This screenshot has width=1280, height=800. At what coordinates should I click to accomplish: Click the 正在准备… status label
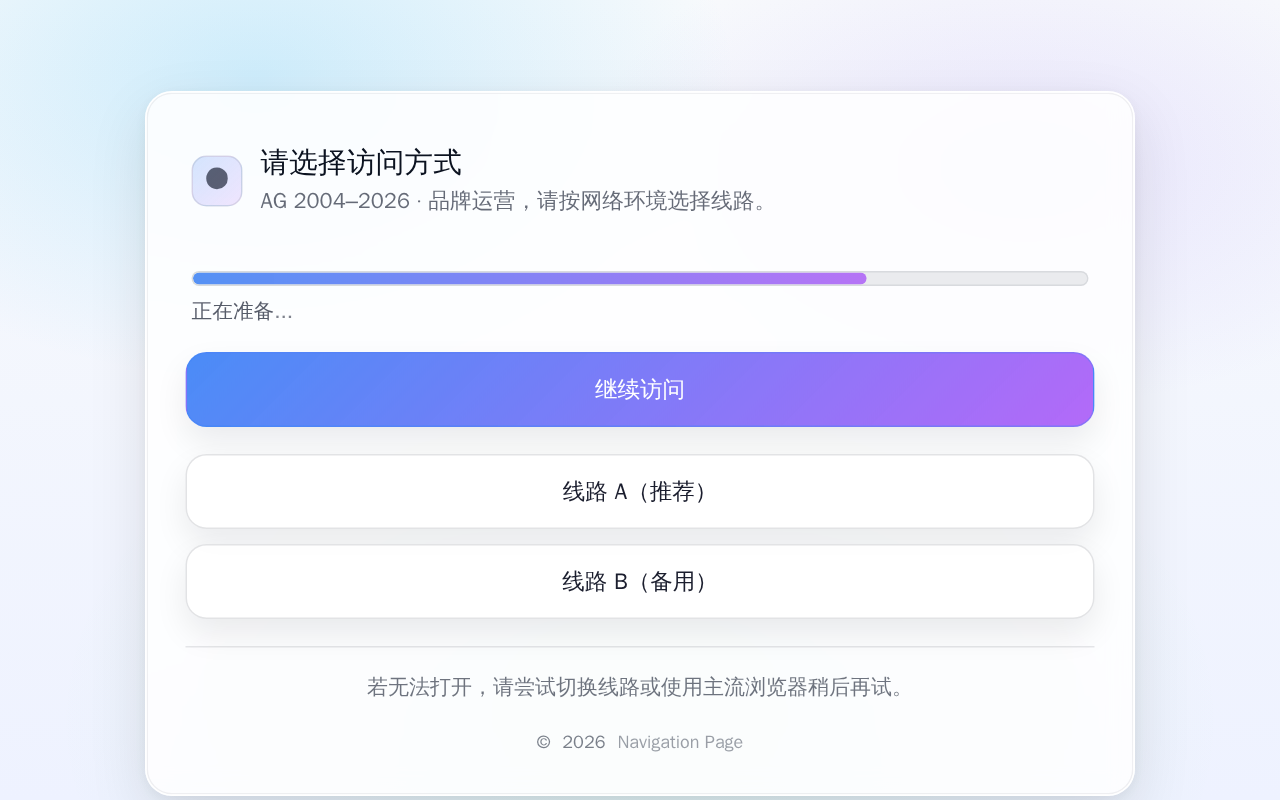click(242, 311)
